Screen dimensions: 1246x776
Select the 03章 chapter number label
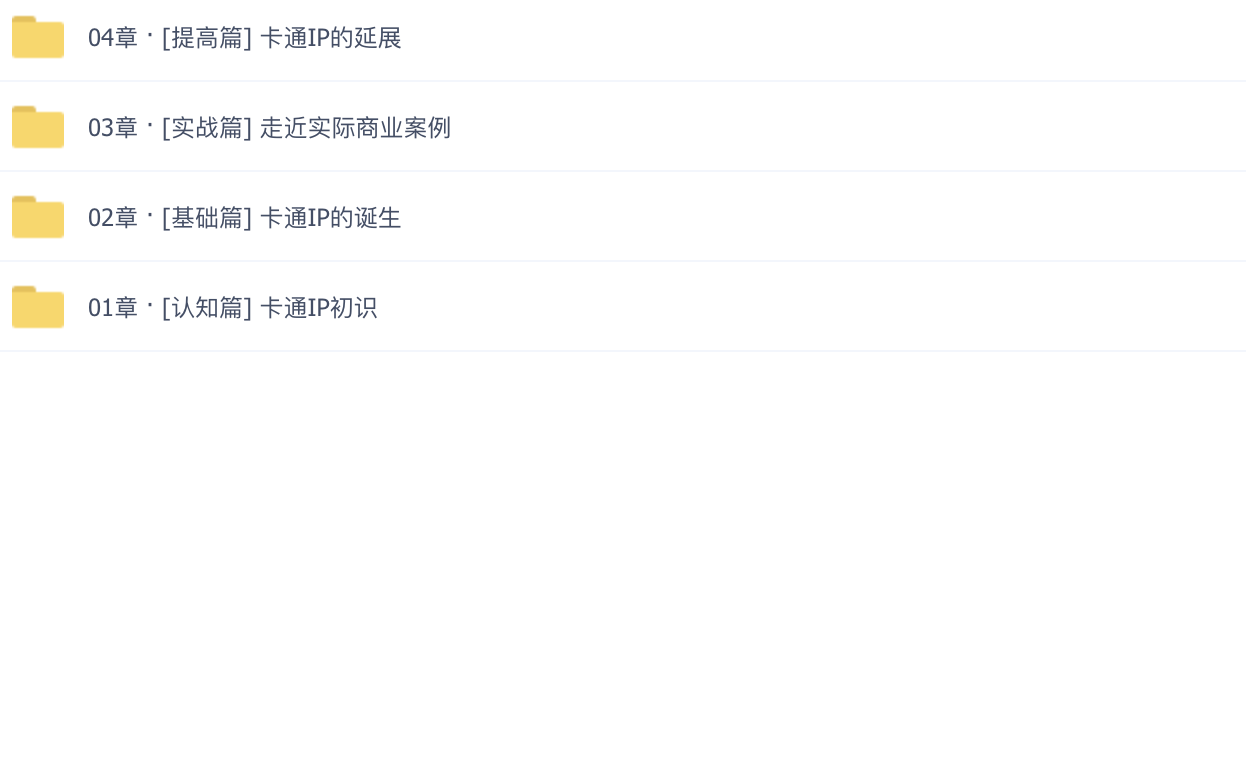(112, 128)
